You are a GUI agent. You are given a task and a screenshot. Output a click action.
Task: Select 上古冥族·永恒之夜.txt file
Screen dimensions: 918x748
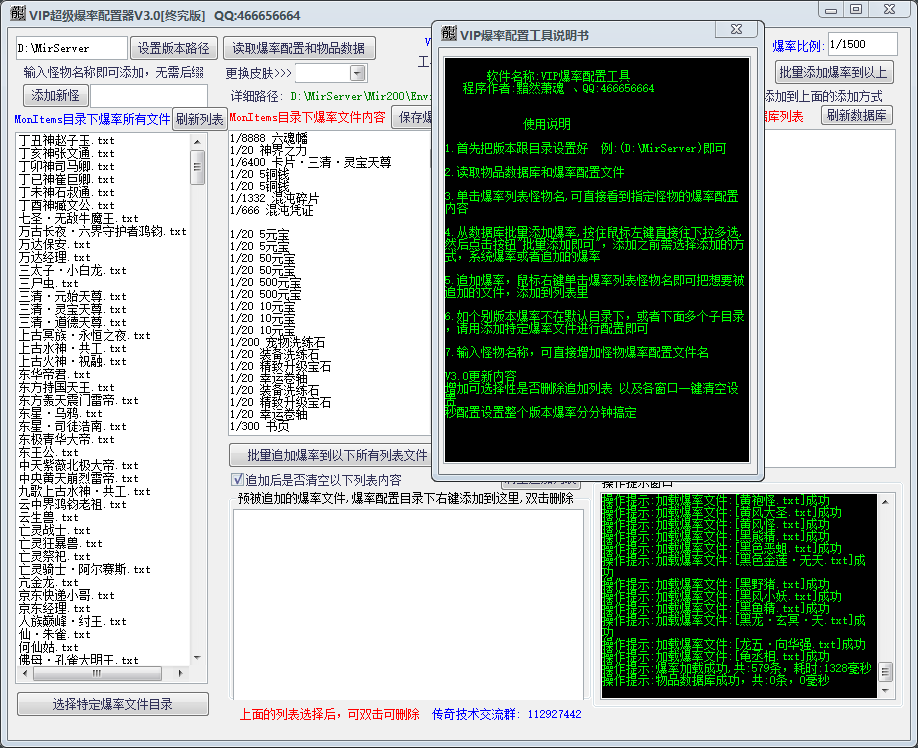pos(84,335)
